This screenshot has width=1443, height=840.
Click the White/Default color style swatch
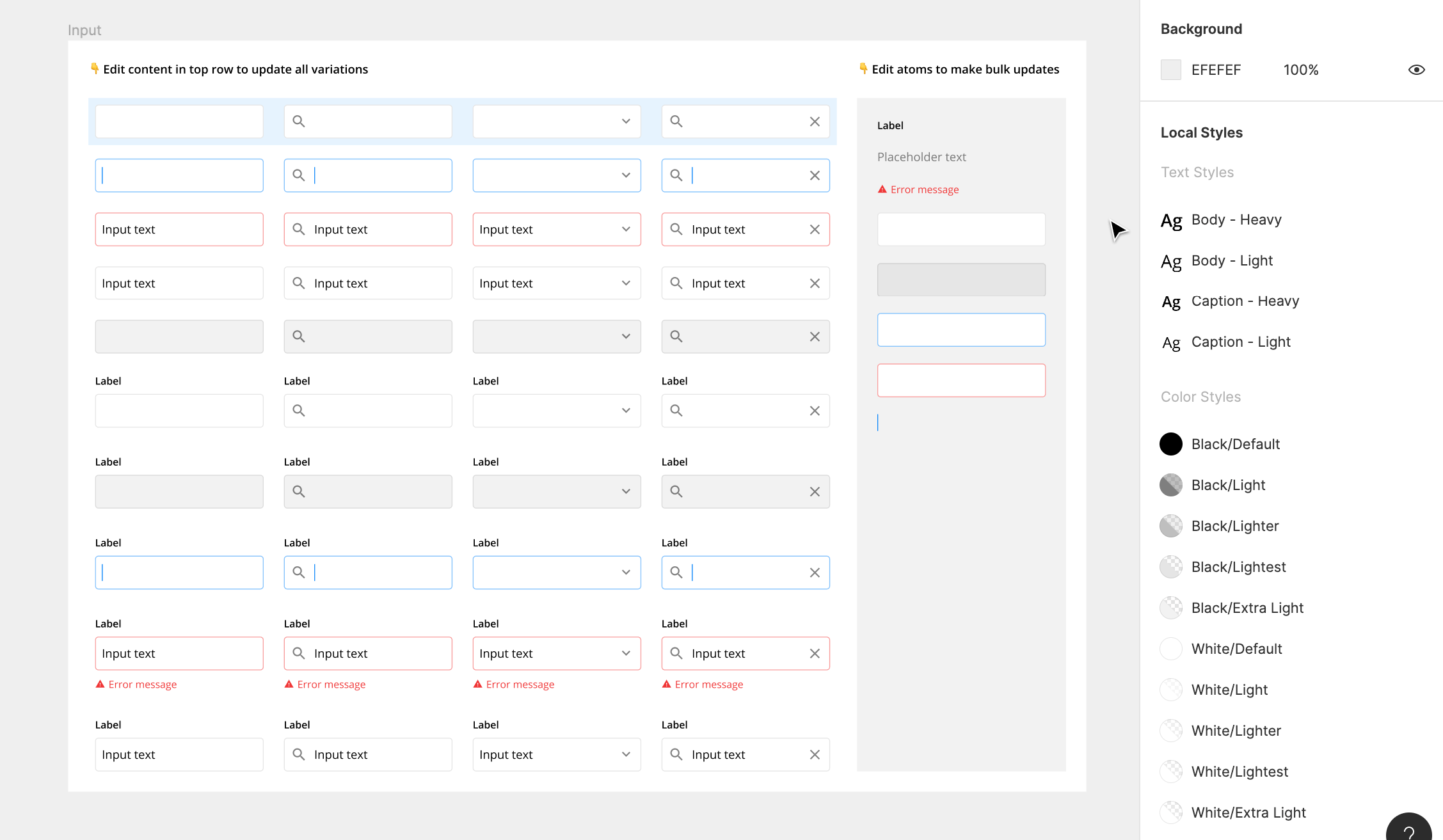pos(1170,648)
